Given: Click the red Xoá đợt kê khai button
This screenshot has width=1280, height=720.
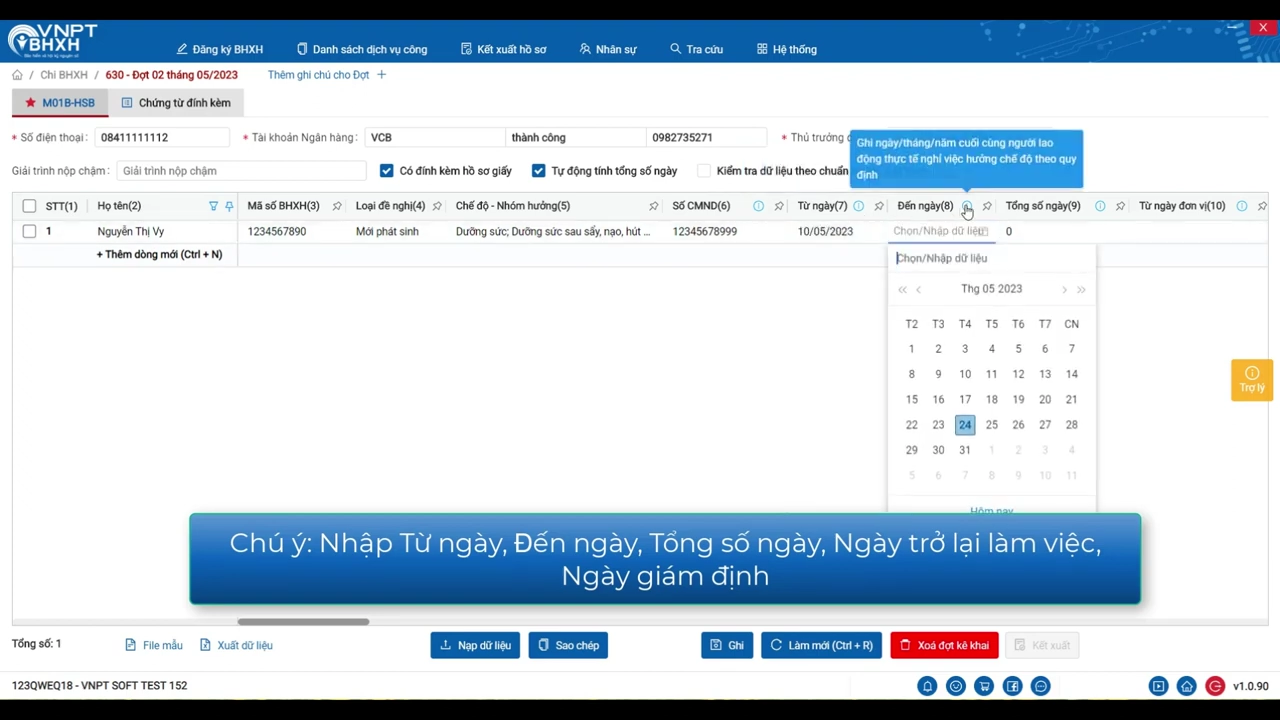Looking at the screenshot, I should (944, 645).
